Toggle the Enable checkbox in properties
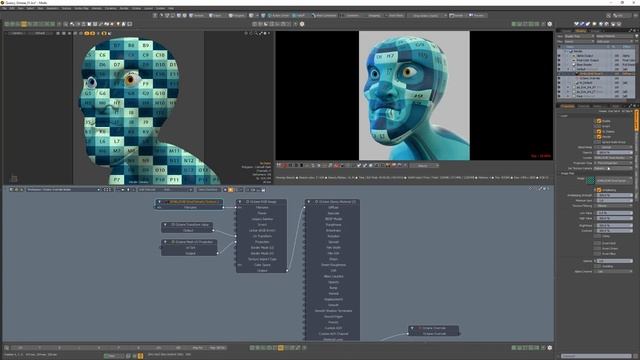640x360 pixels. pos(598,121)
